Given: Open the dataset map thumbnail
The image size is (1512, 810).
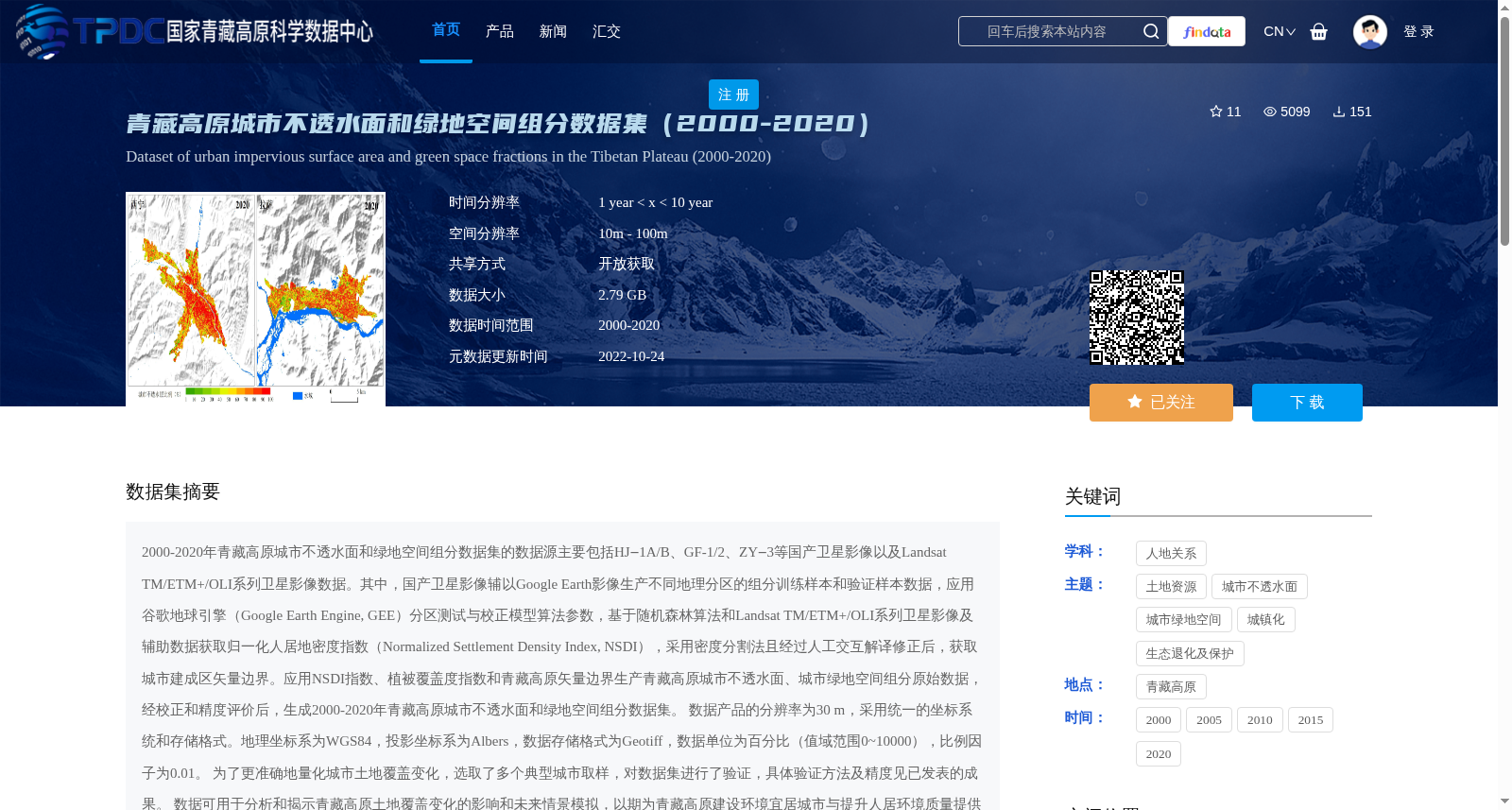Looking at the screenshot, I should pos(255,300).
